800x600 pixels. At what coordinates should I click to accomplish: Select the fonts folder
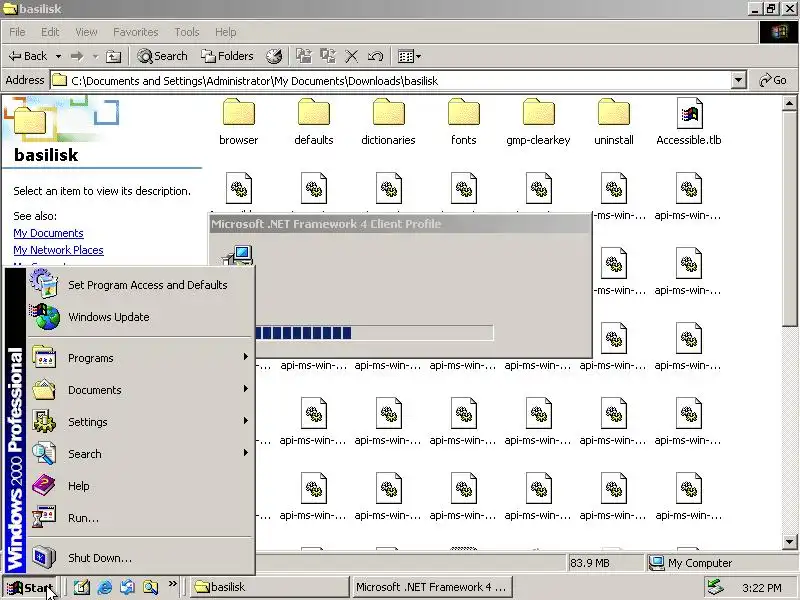tap(463, 121)
